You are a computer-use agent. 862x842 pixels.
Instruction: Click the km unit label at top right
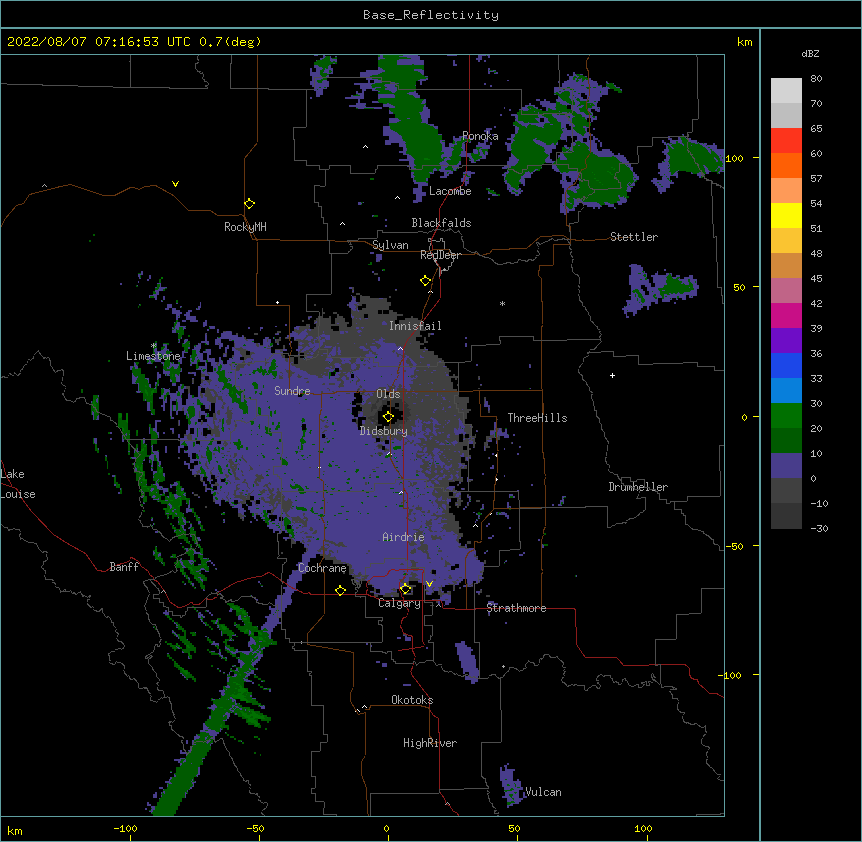(x=745, y=42)
